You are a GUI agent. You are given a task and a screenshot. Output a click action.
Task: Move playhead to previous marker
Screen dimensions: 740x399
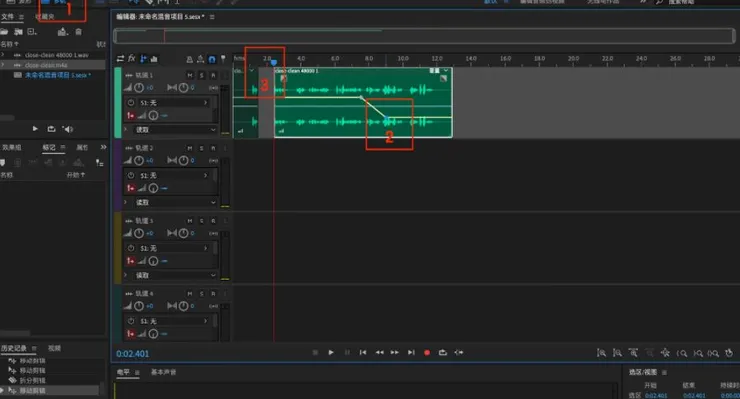(x=362, y=352)
